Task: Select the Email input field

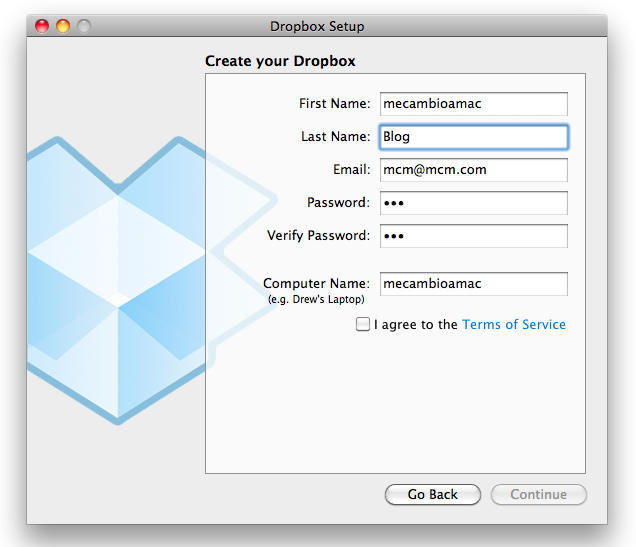Action: 473,170
